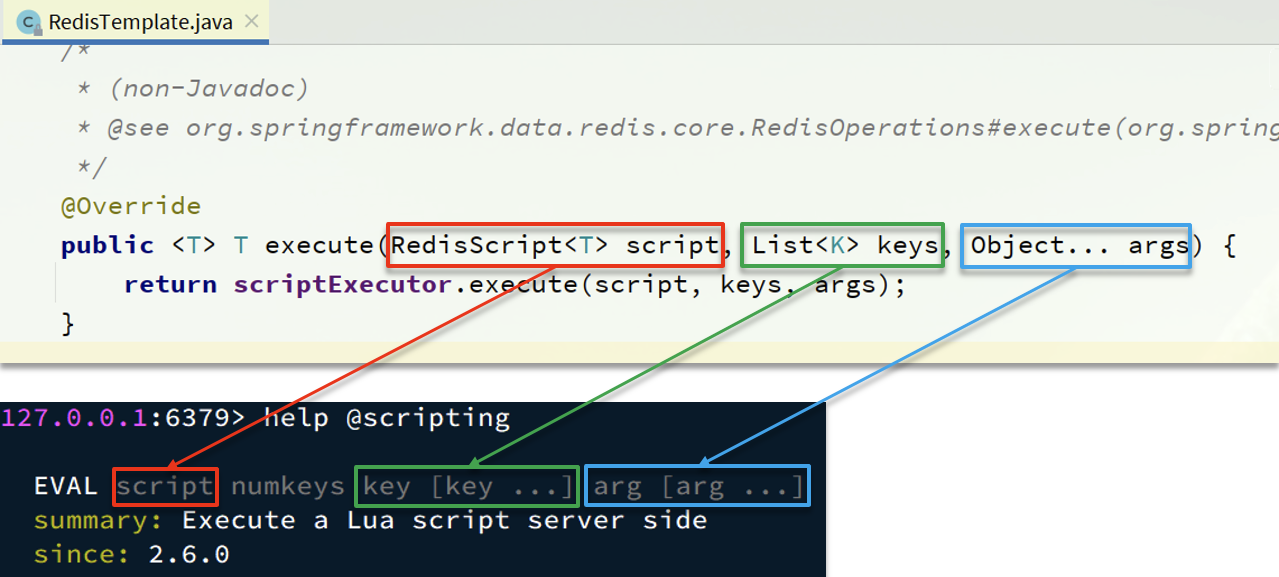The image size is (1279, 577).
Task: Click the @Override annotation
Action: (x=131, y=206)
